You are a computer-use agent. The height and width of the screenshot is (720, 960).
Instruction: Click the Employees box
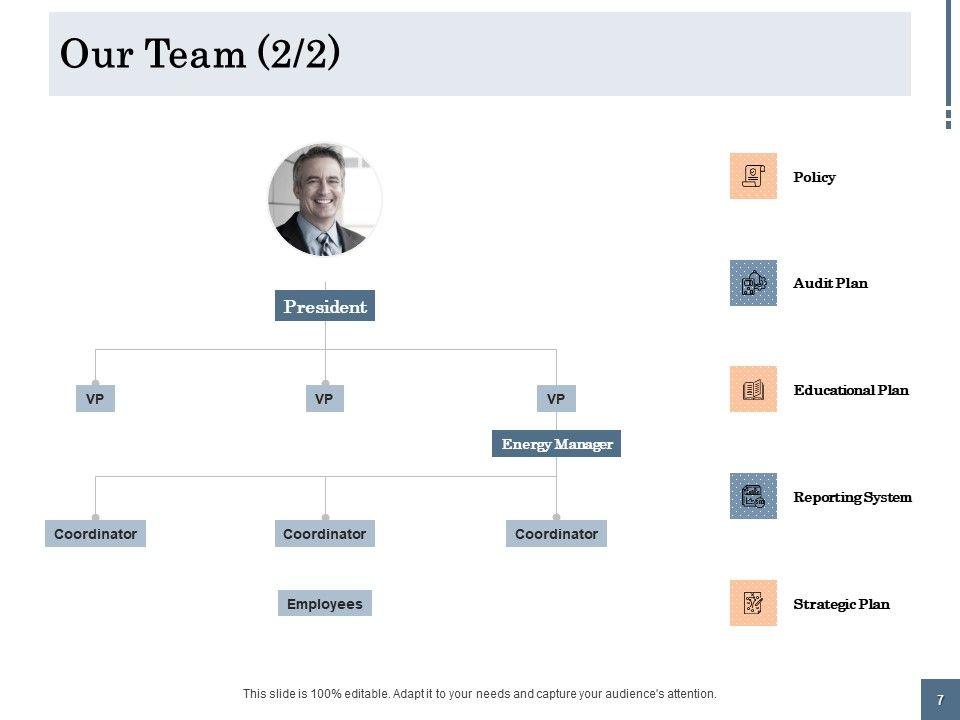(324, 603)
